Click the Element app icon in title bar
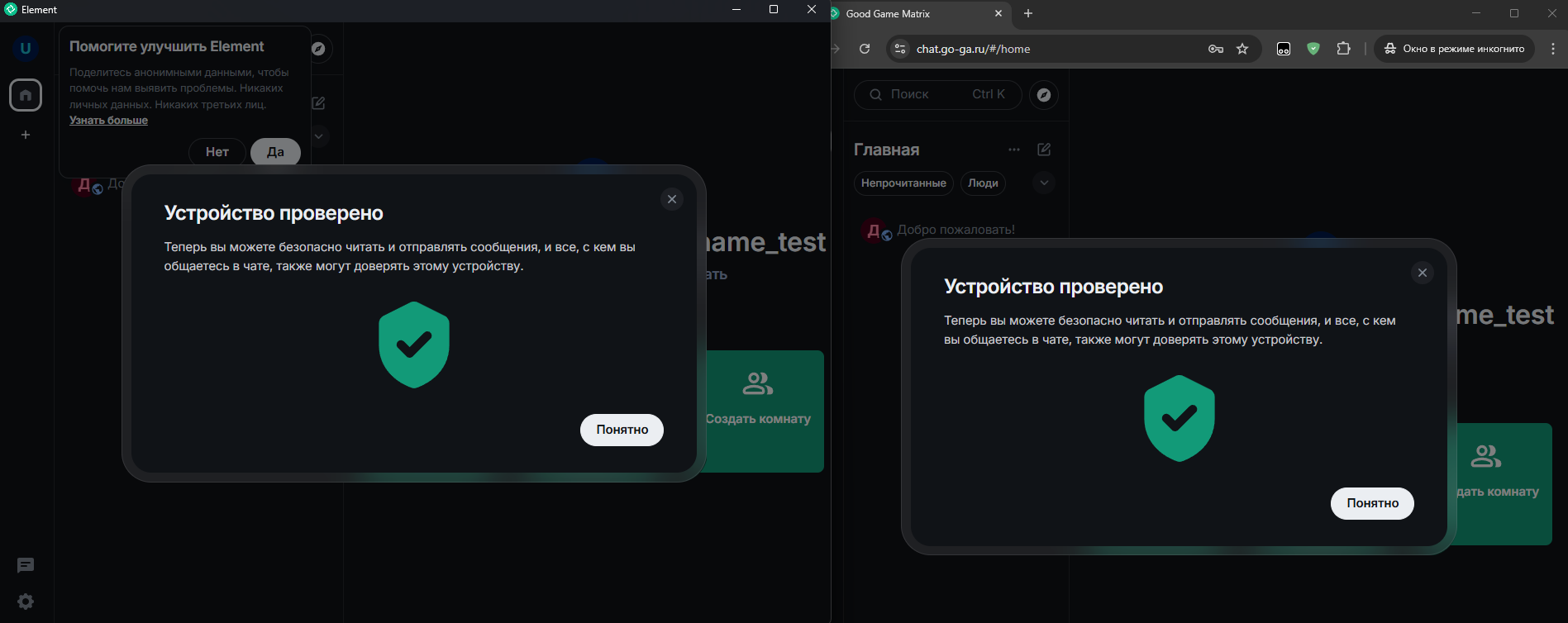Screen dimensions: 1568x623 tap(11, 10)
